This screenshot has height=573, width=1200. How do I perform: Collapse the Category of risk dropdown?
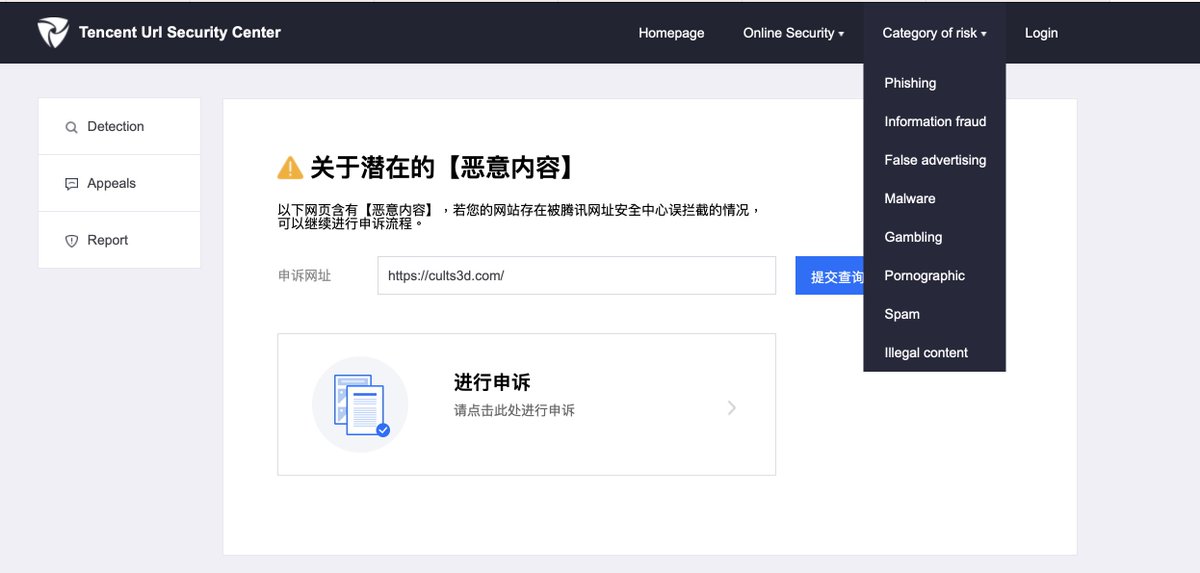click(x=934, y=33)
